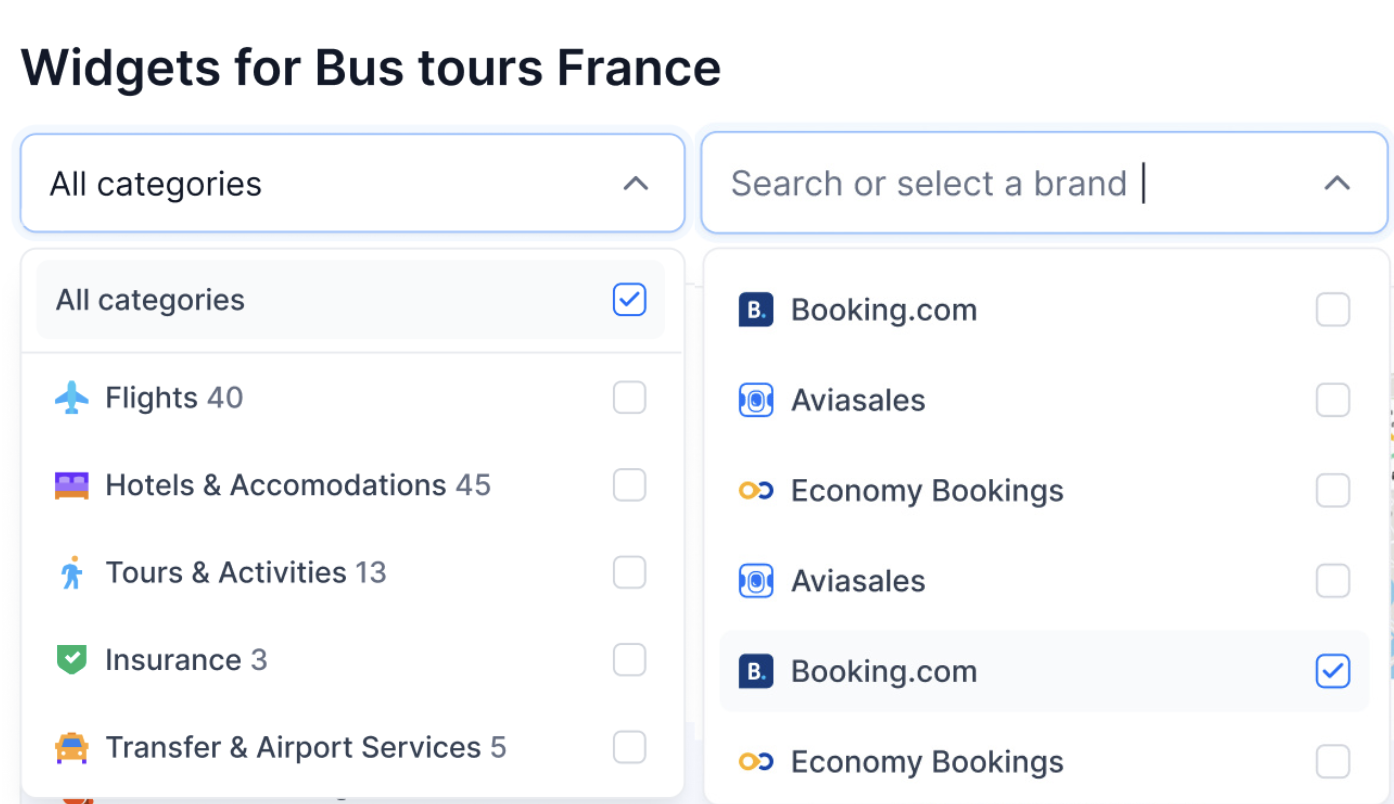Select the first Booking.com brand entry
The height and width of the screenshot is (804, 1394).
[x=883, y=309]
